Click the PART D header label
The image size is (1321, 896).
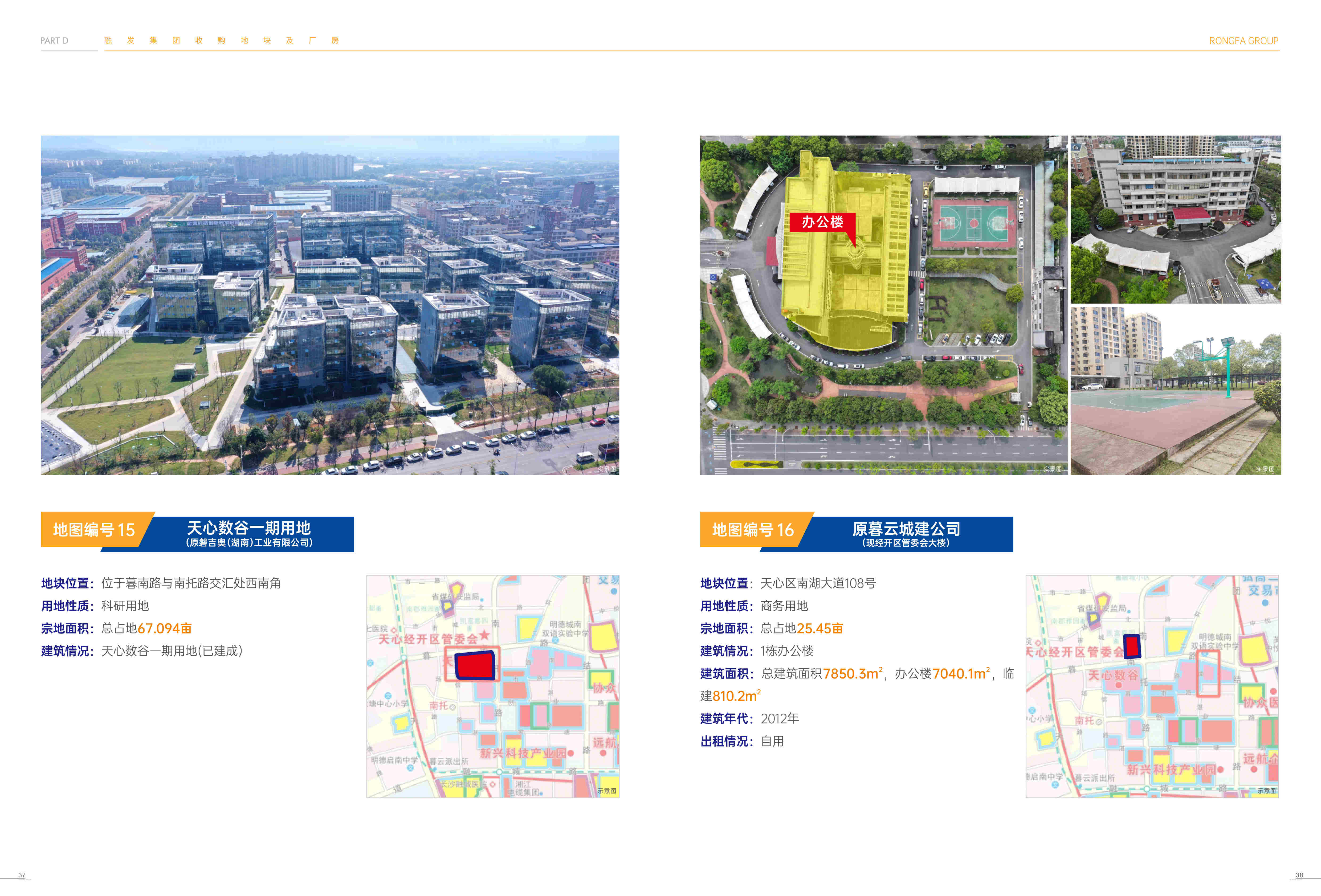coord(54,41)
